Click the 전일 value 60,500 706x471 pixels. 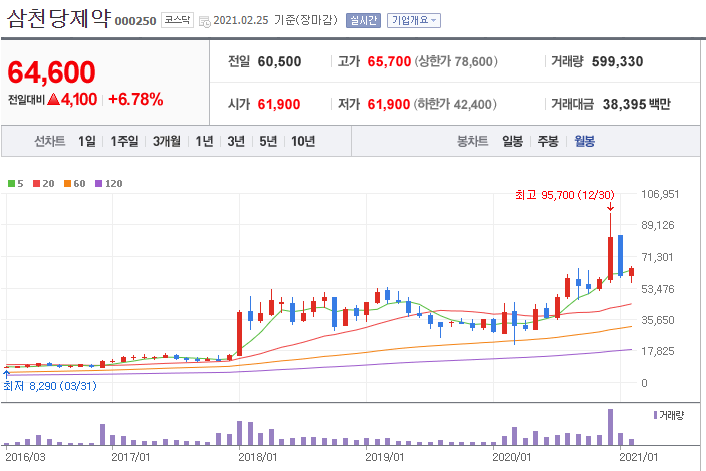(x=279, y=61)
